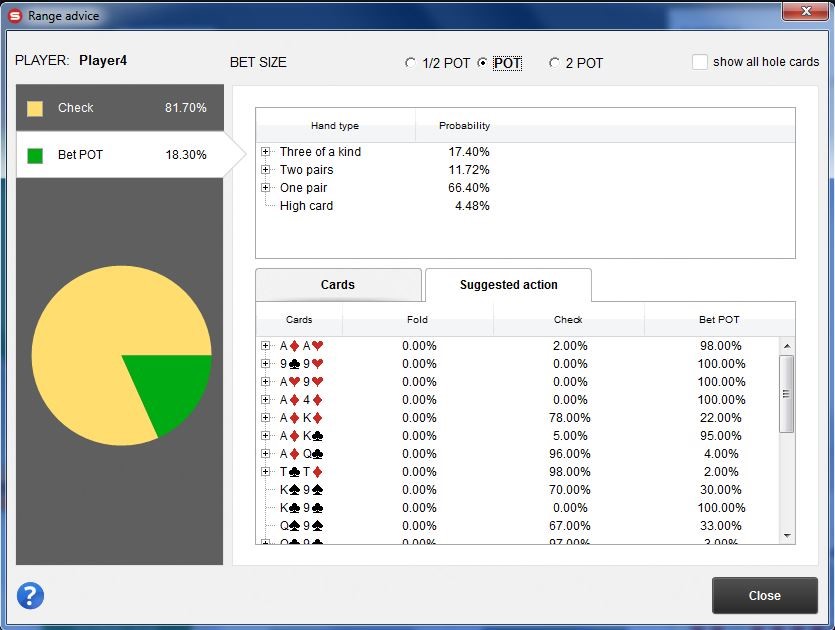Enable show all hole cards checkbox

coord(700,62)
